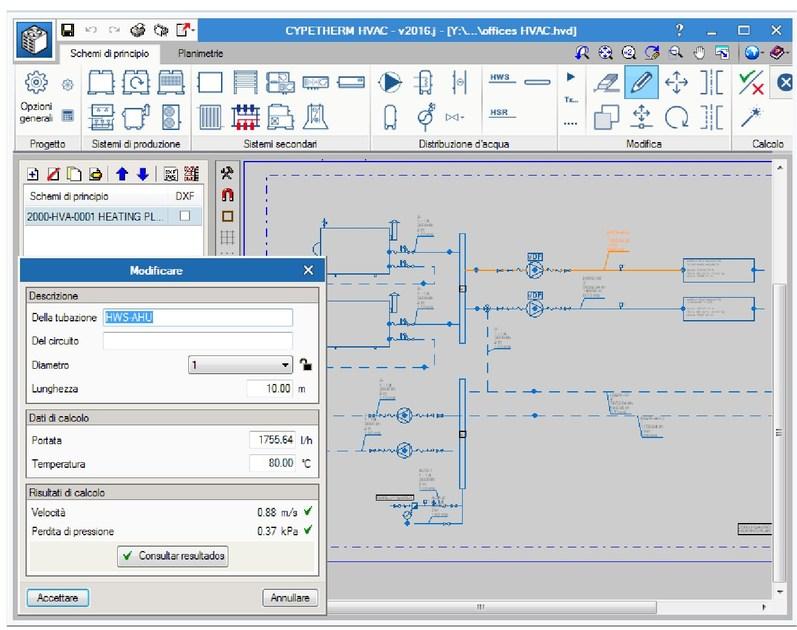Click the Consultar resultados button
The image size is (797, 630).
click(173, 556)
